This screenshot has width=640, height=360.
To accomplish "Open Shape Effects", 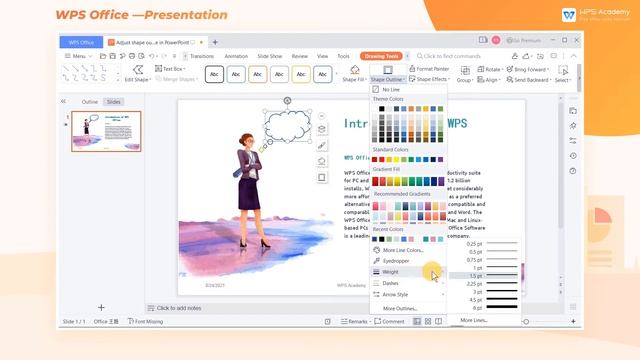I will [429, 79].
